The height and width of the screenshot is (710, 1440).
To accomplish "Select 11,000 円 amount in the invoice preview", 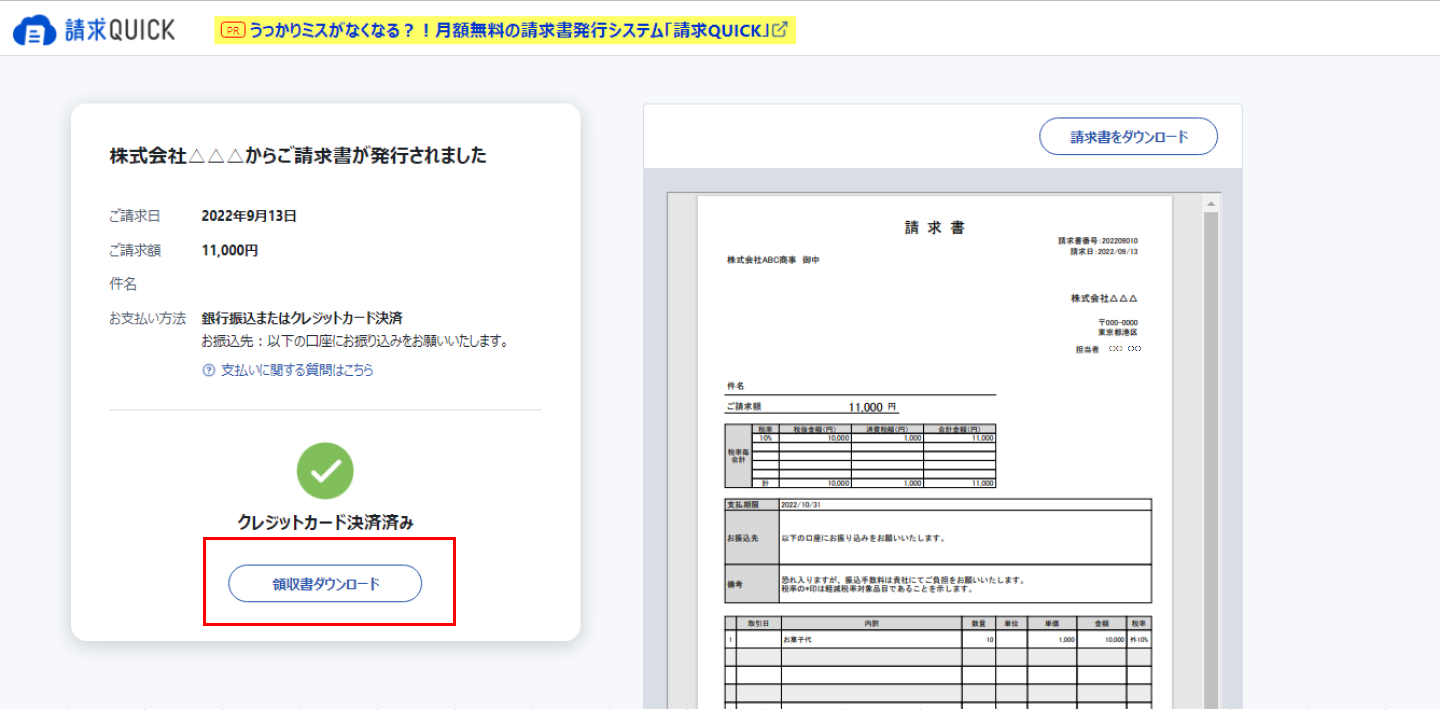I will 872,407.
